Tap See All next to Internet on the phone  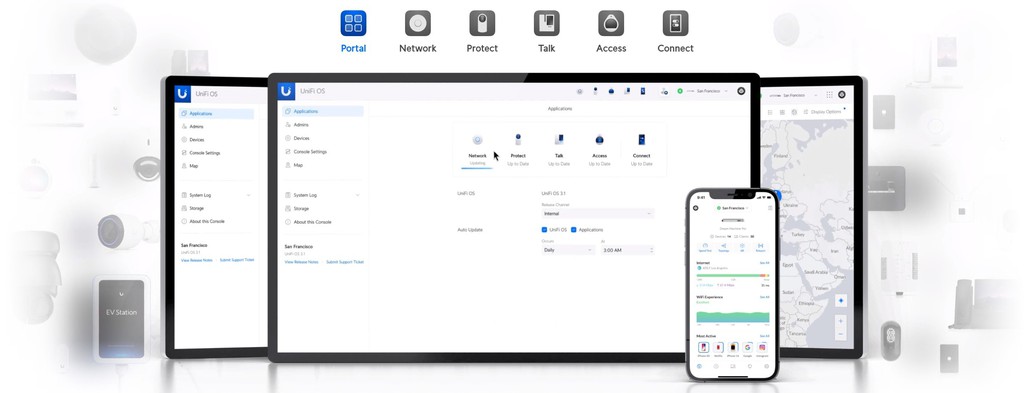(764, 262)
